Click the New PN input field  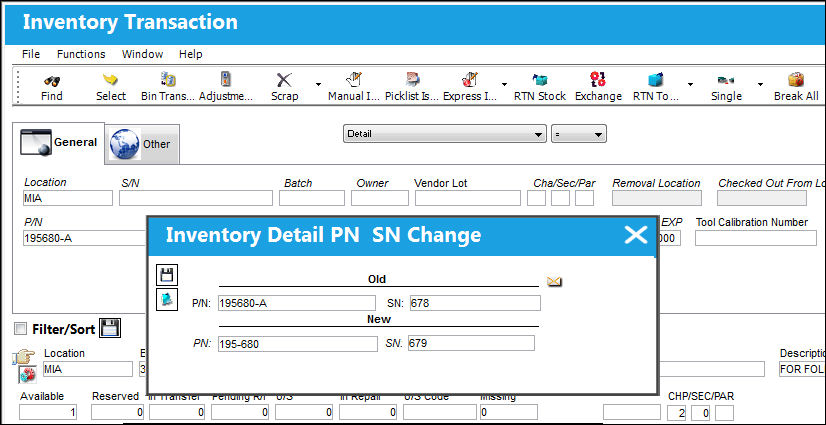coord(298,343)
